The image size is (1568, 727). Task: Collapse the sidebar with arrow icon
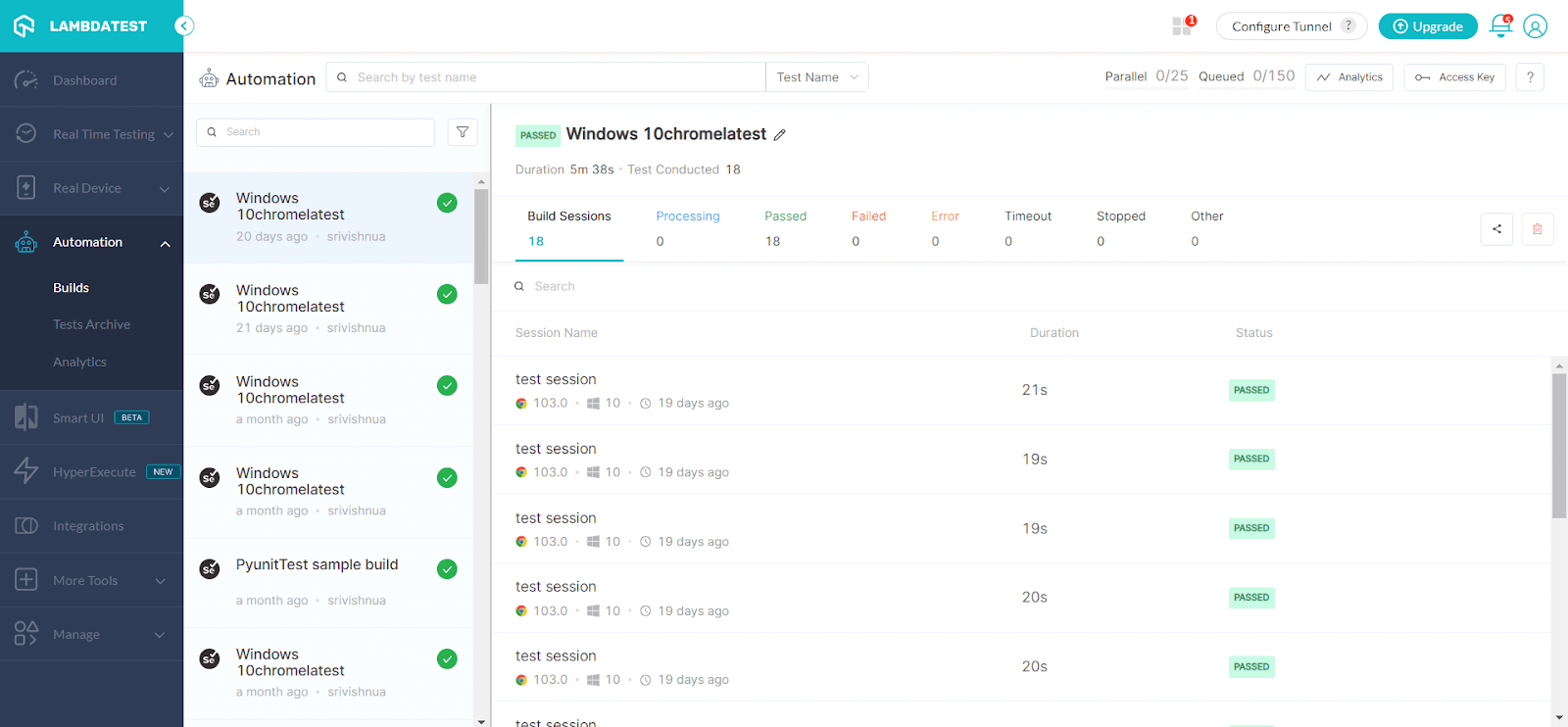[x=184, y=26]
